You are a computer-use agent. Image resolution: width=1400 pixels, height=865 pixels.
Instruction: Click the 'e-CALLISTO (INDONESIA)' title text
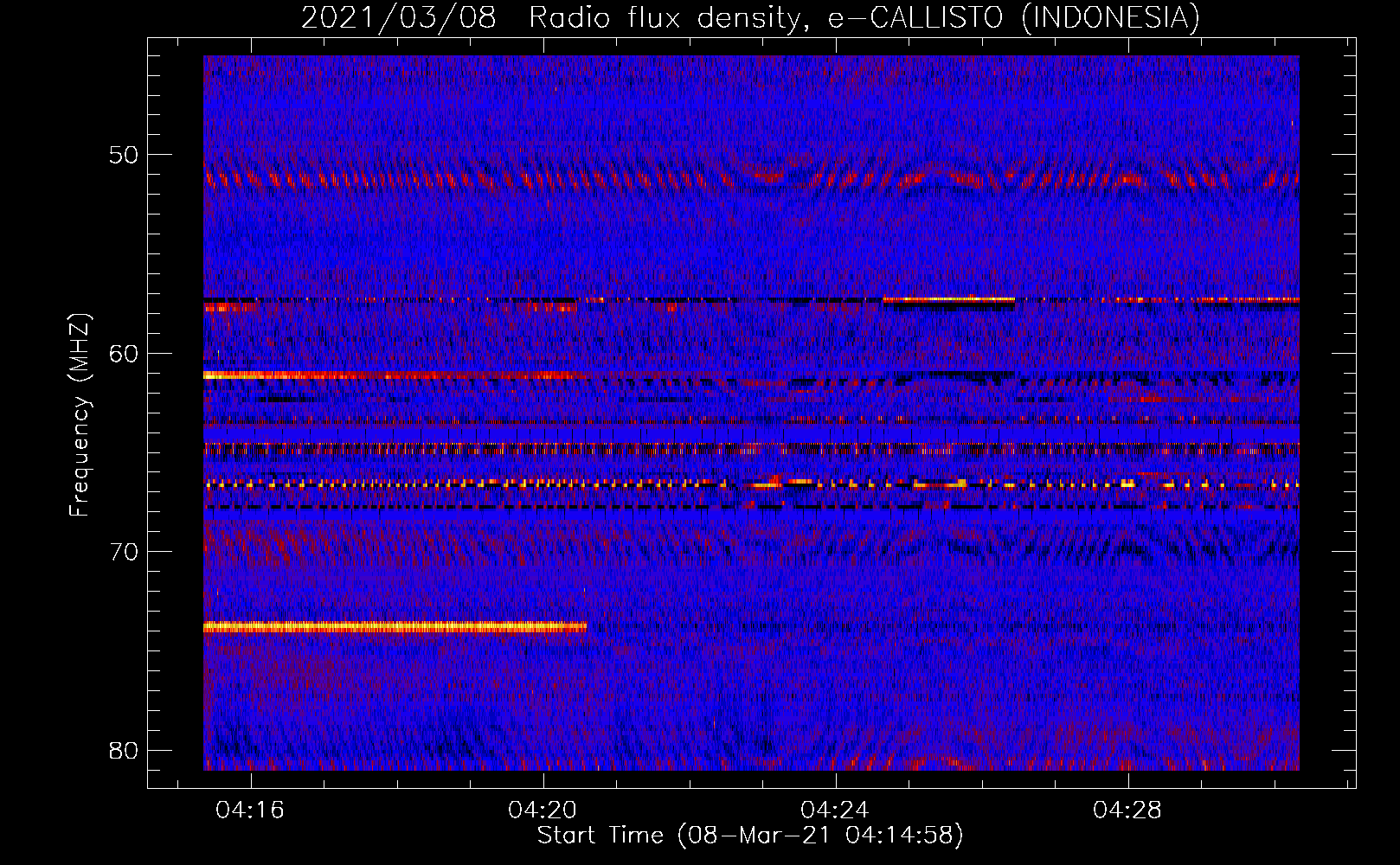pos(1014,17)
